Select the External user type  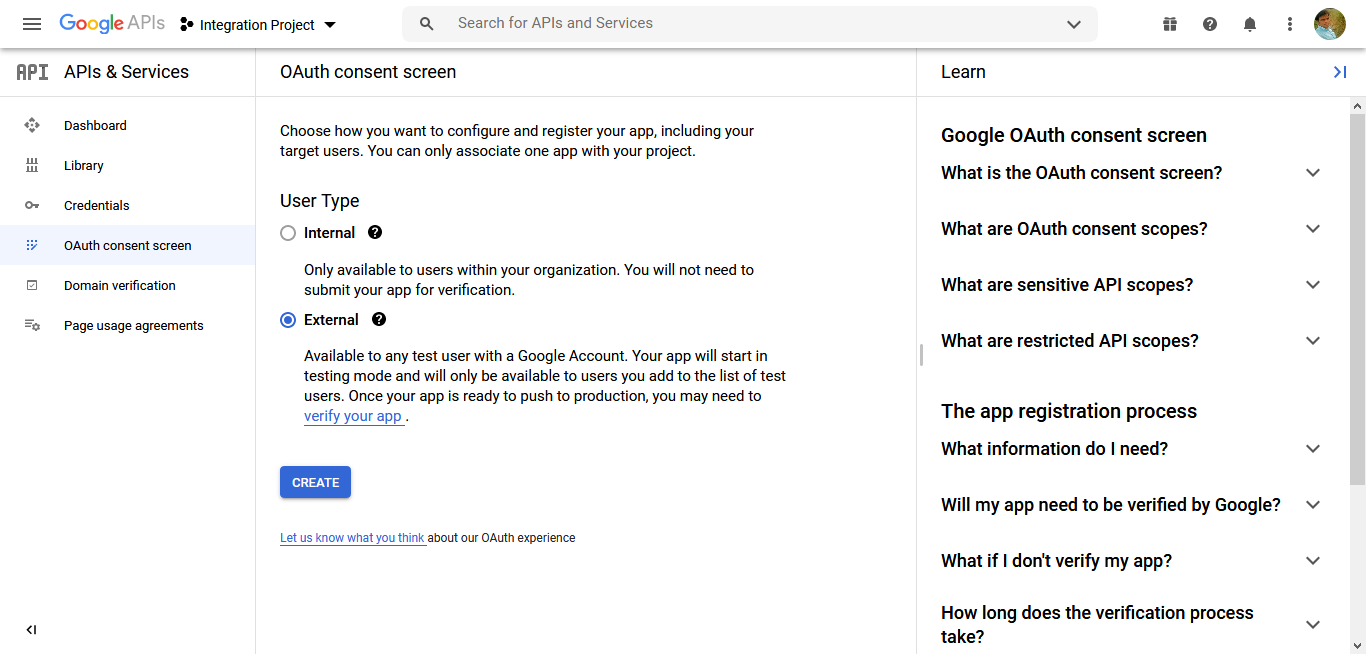[288, 320]
